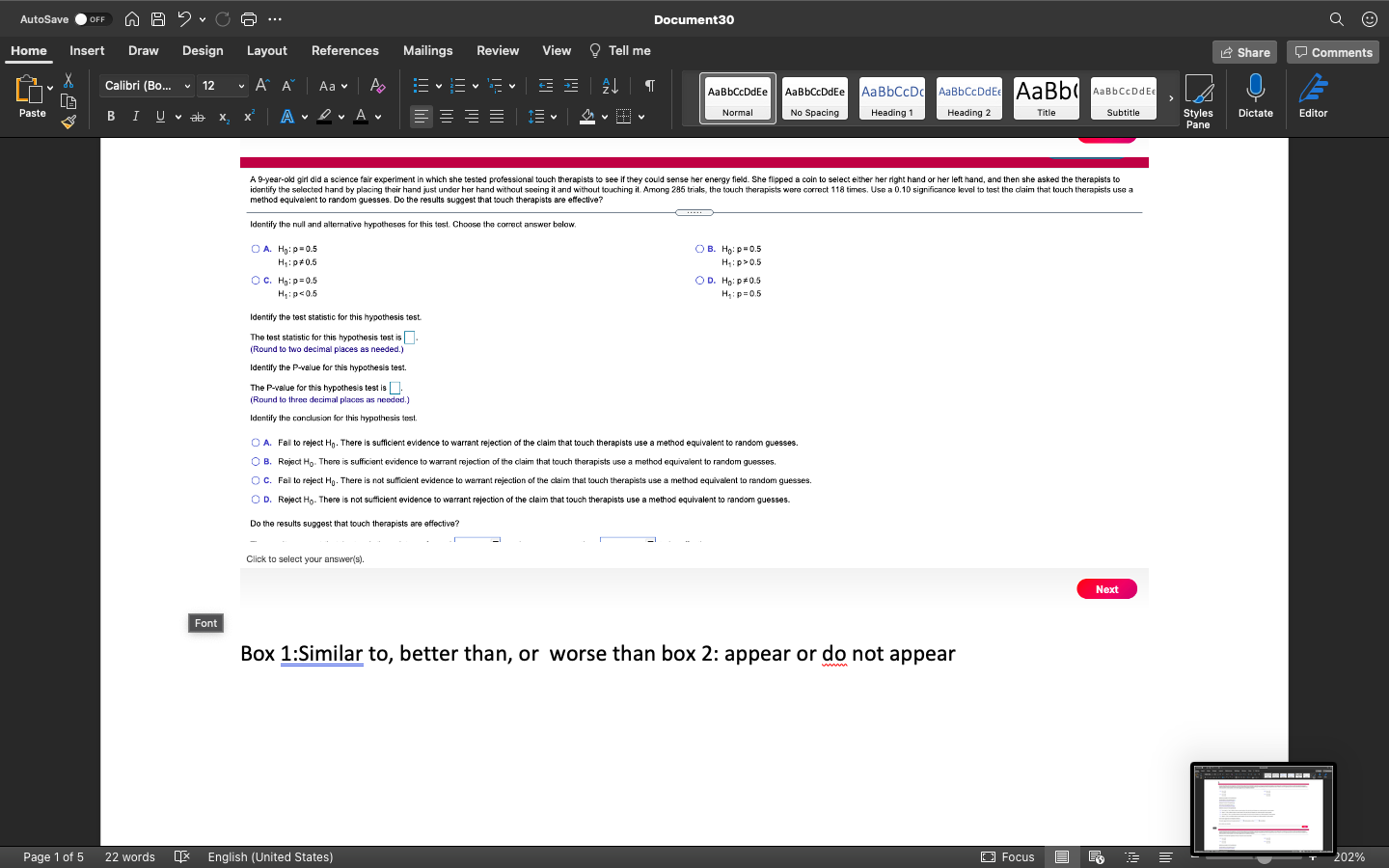The image size is (1389, 868).
Task: Open the bullets list dropdown arrow
Action: pyautogui.click(x=439, y=86)
